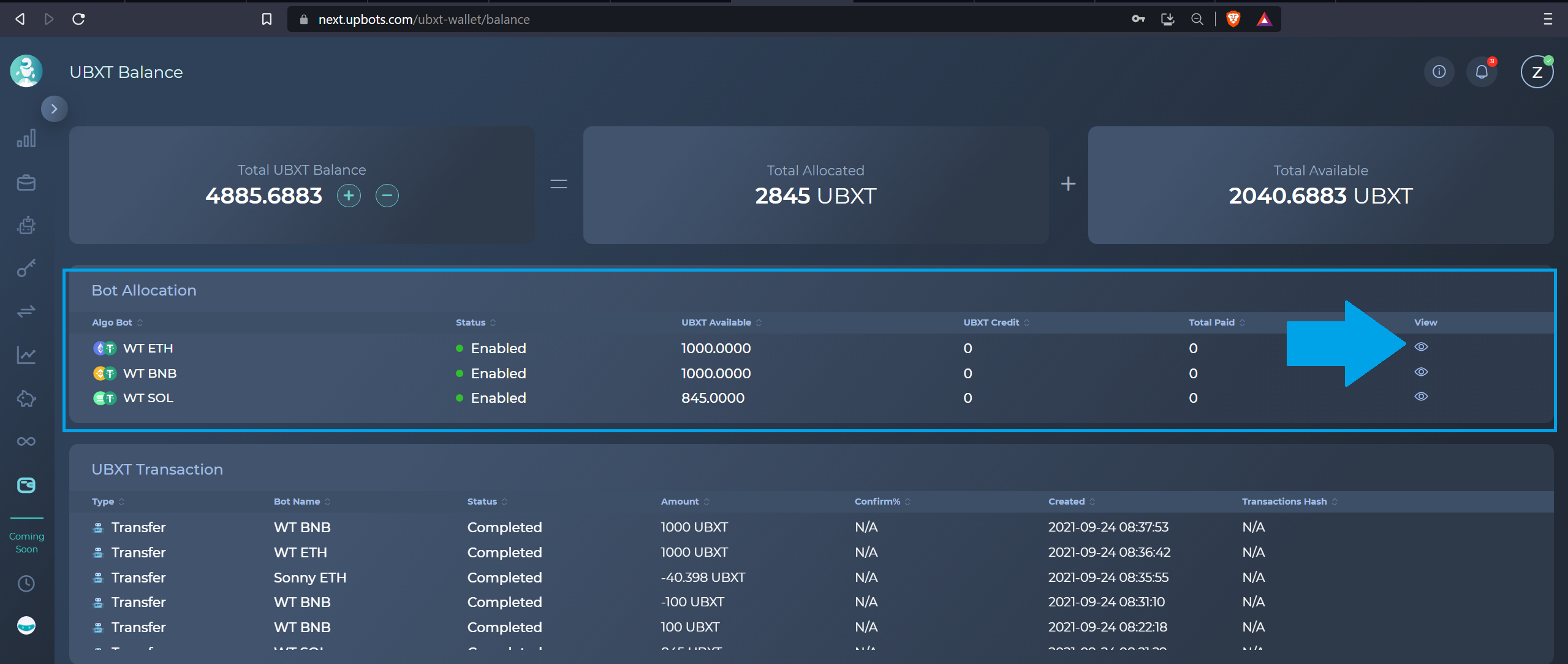Select the WT ETH bot row name
This screenshot has height=664, width=1568.
tap(148, 348)
